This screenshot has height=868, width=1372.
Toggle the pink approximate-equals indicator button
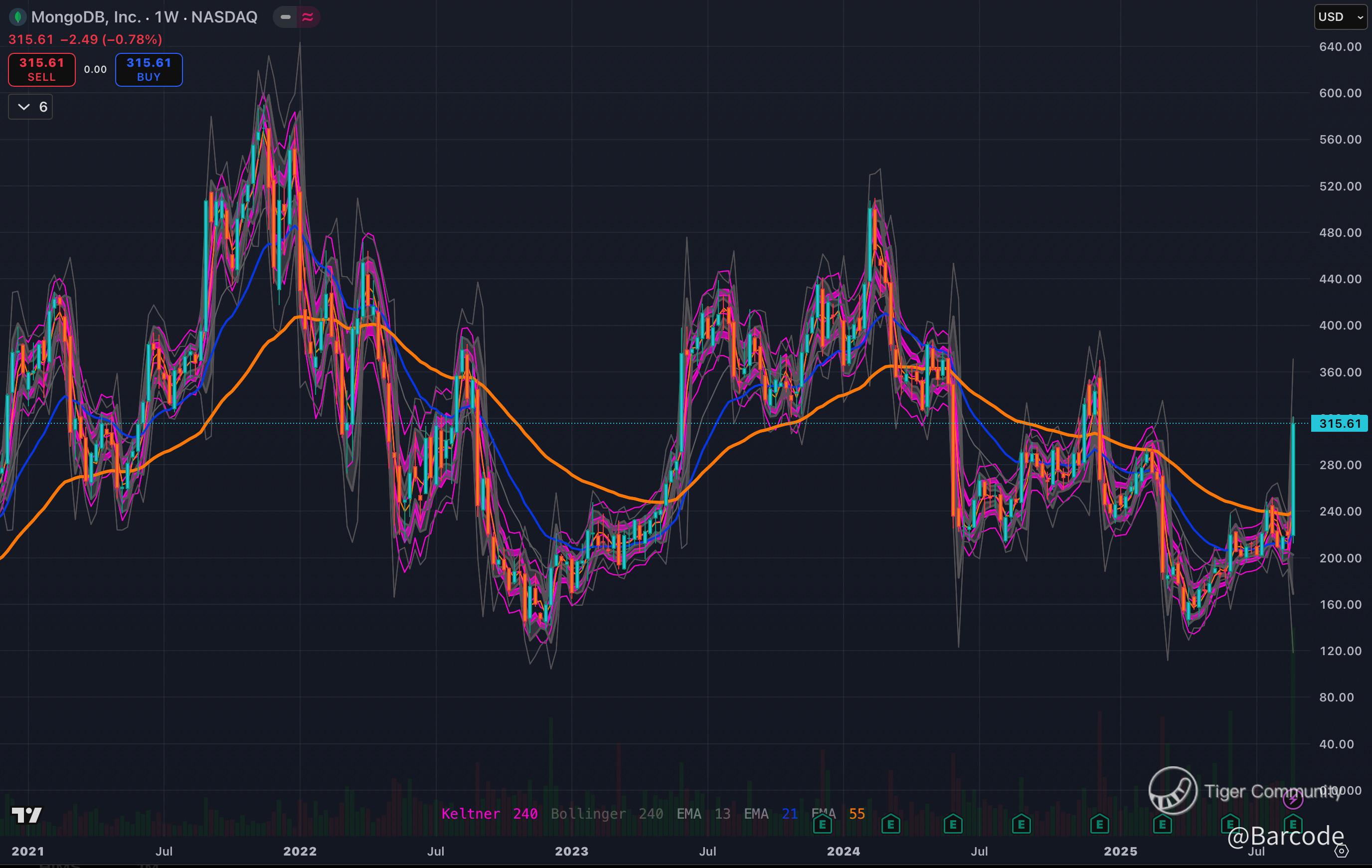pyautogui.click(x=308, y=17)
